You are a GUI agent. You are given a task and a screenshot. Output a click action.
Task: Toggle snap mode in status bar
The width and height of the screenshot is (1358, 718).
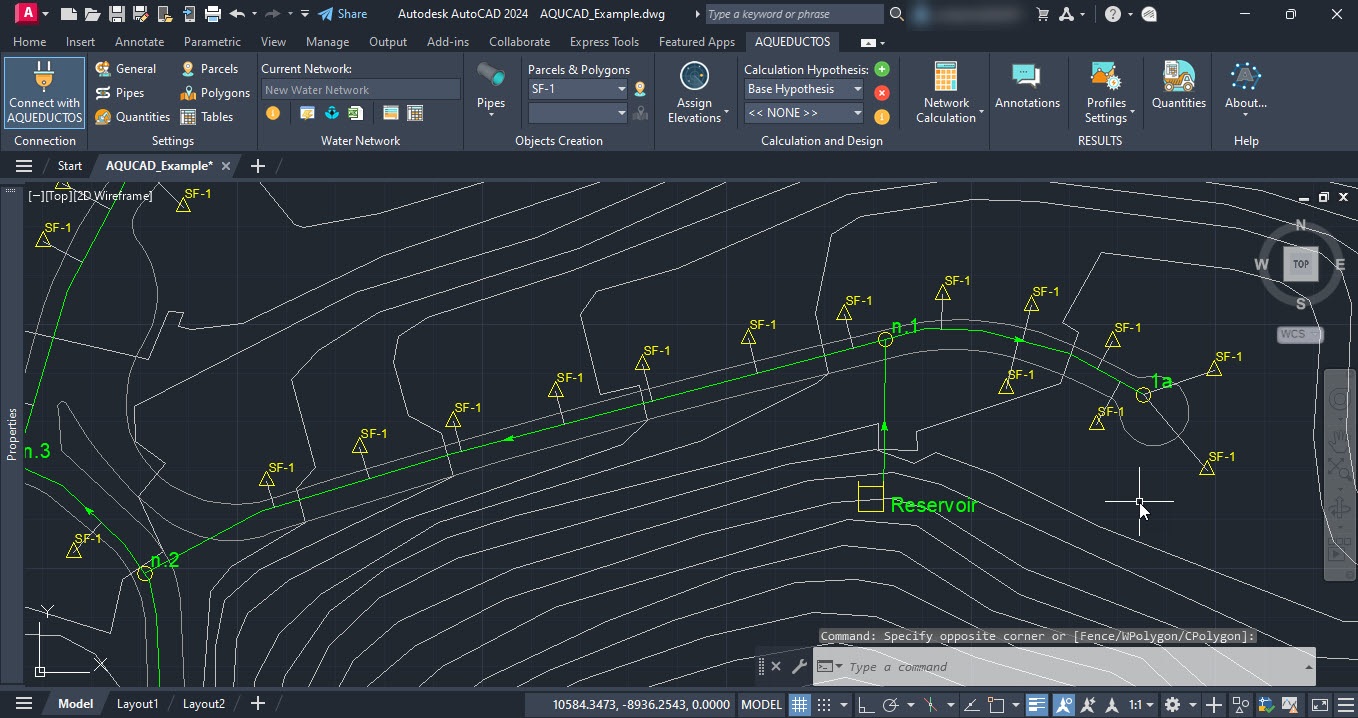pyautogui.click(x=826, y=704)
